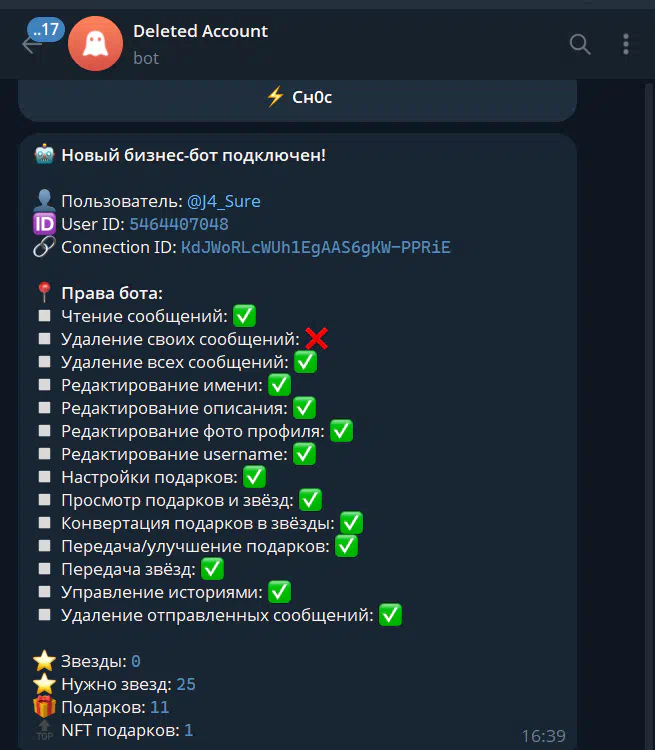The image size is (655, 750).
Task: Click green check next to Чтение сообщений
Action: (x=244, y=316)
